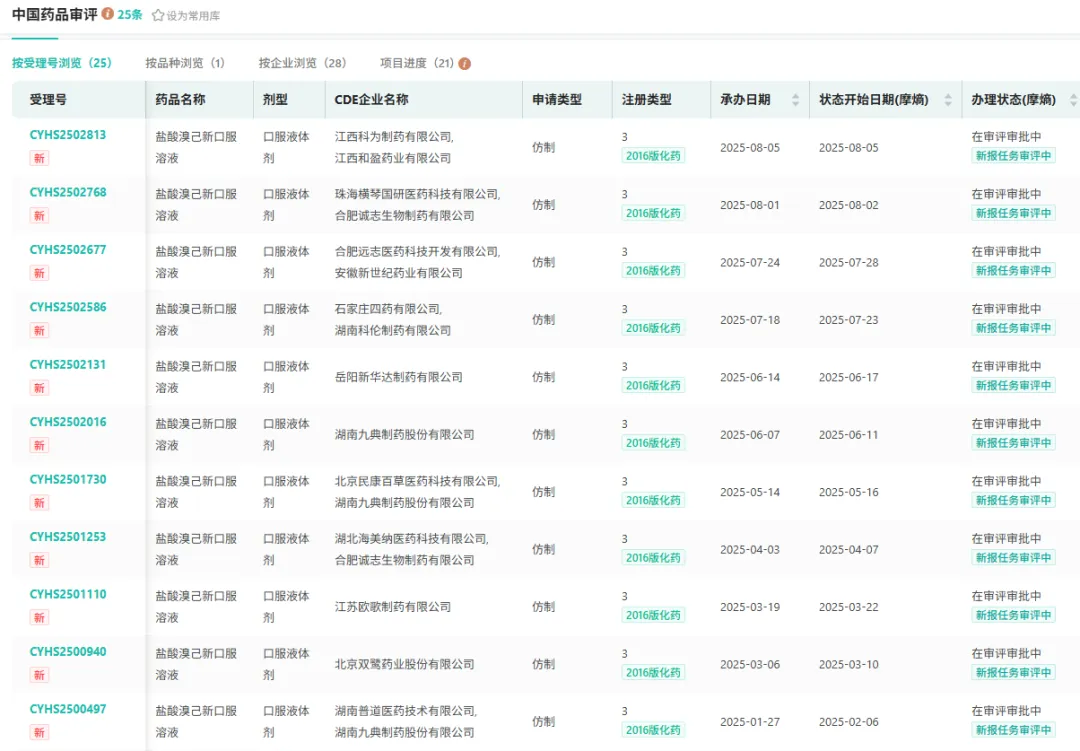Open acceptance number CYHS2502586 link
Viewport: 1080px width, 751px height.
[68, 307]
